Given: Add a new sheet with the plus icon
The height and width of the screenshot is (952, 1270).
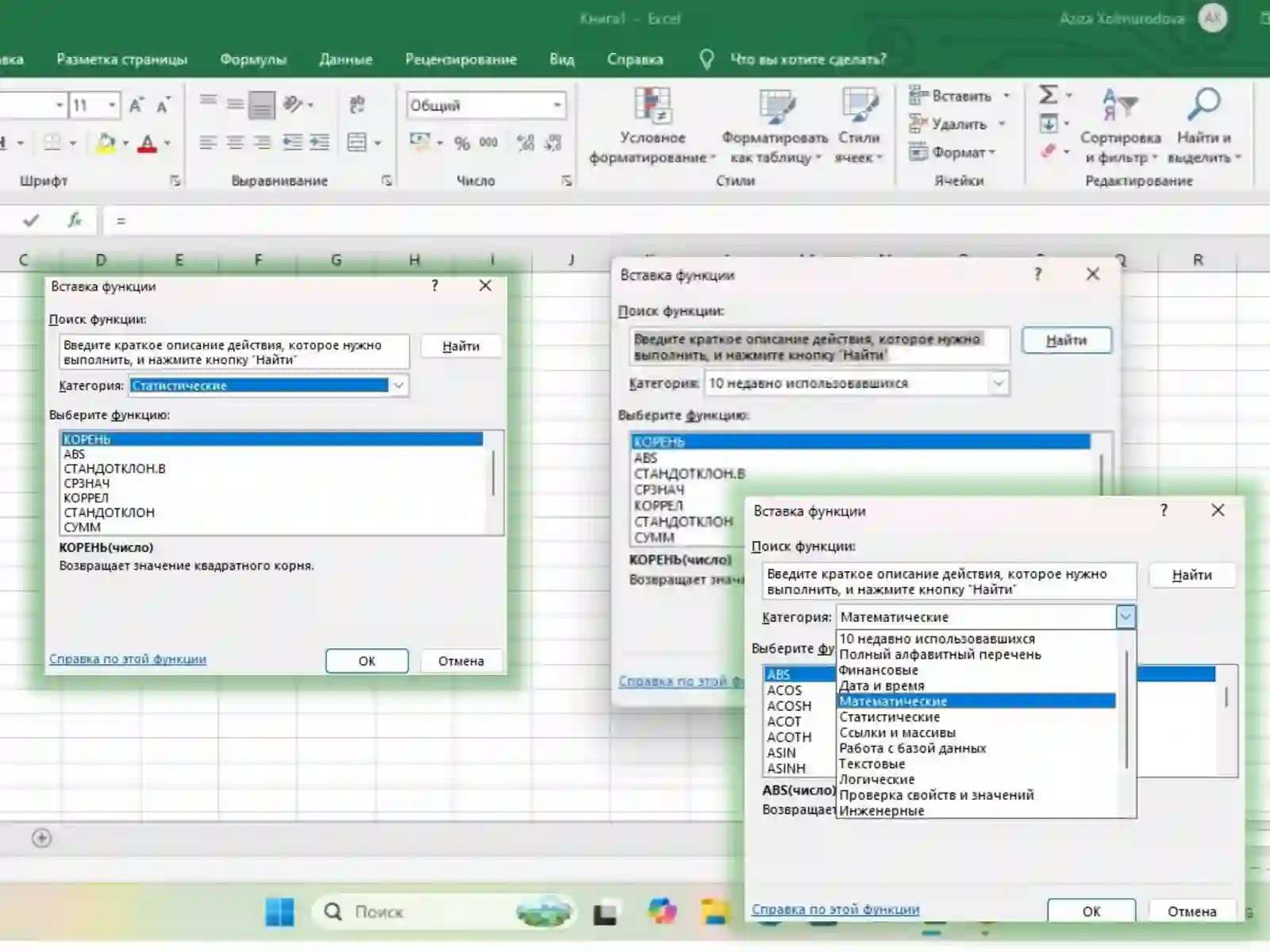Looking at the screenshot, I should [41, 838].
